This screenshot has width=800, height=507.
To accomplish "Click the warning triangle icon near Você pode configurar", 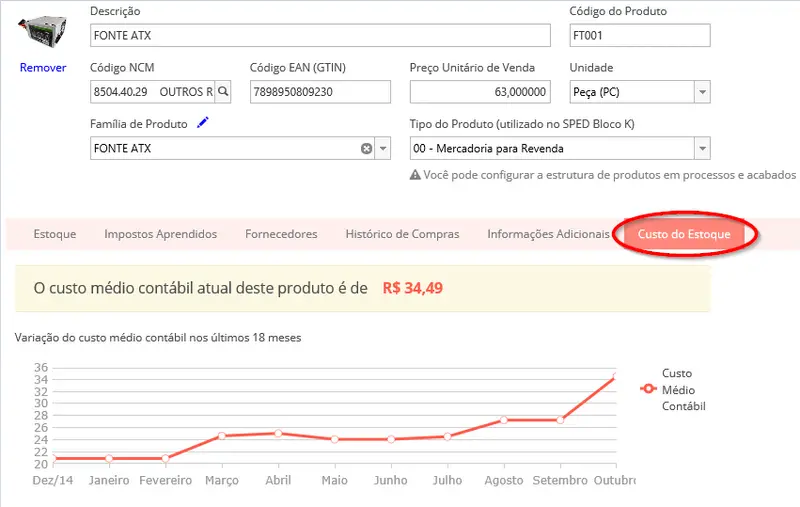I will (x=415, y=175).
